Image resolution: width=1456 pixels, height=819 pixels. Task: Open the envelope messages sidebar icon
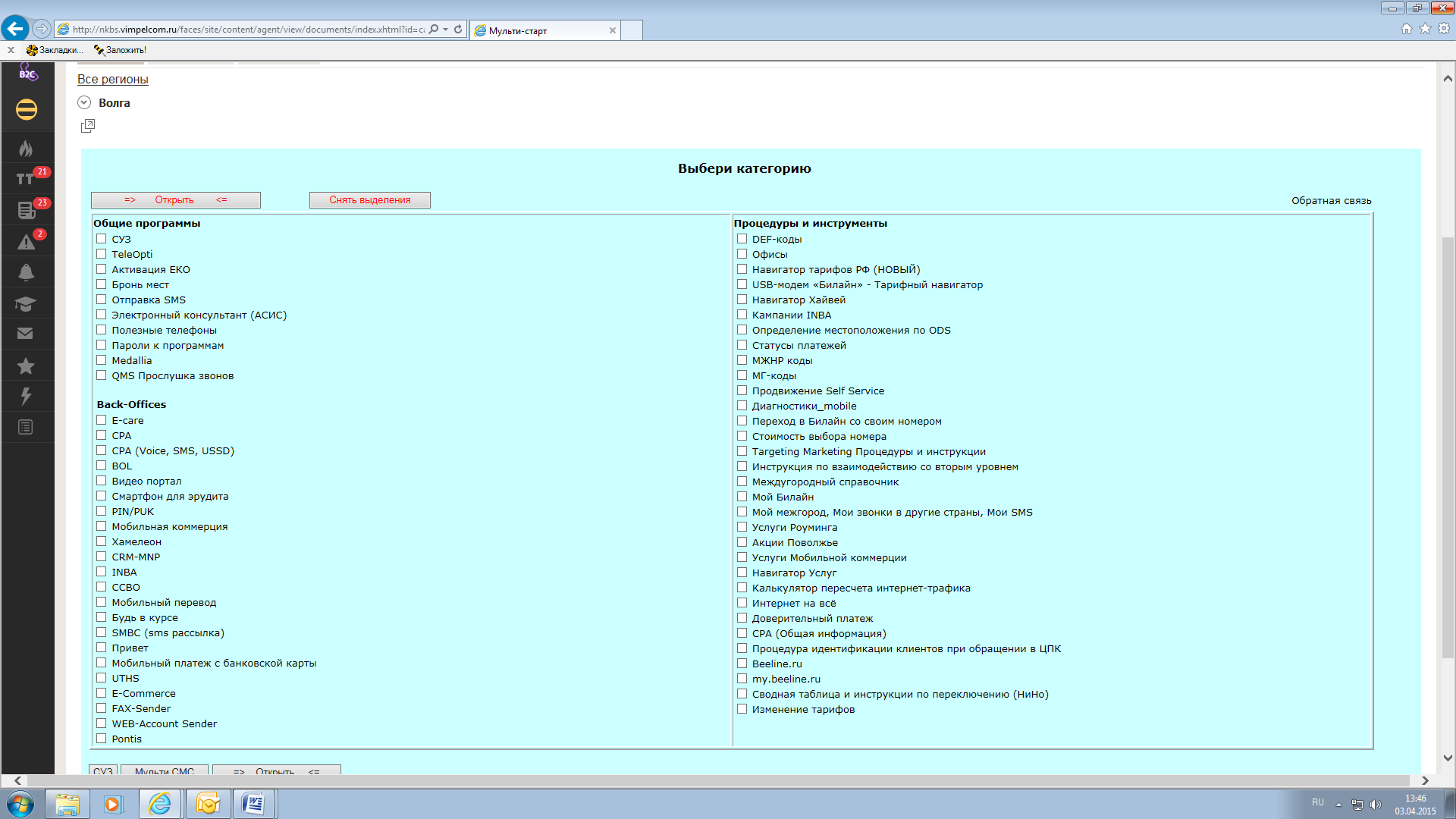click(26, 334)
